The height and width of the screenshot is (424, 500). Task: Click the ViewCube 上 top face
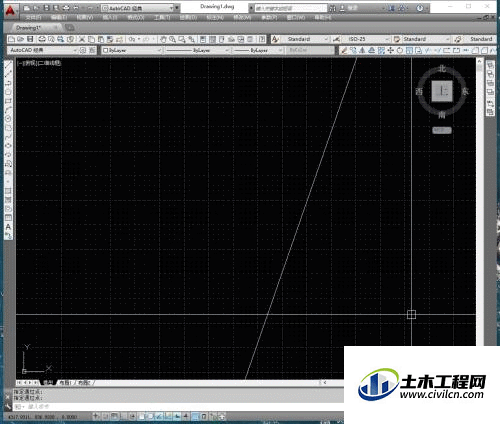click(442, 91)
